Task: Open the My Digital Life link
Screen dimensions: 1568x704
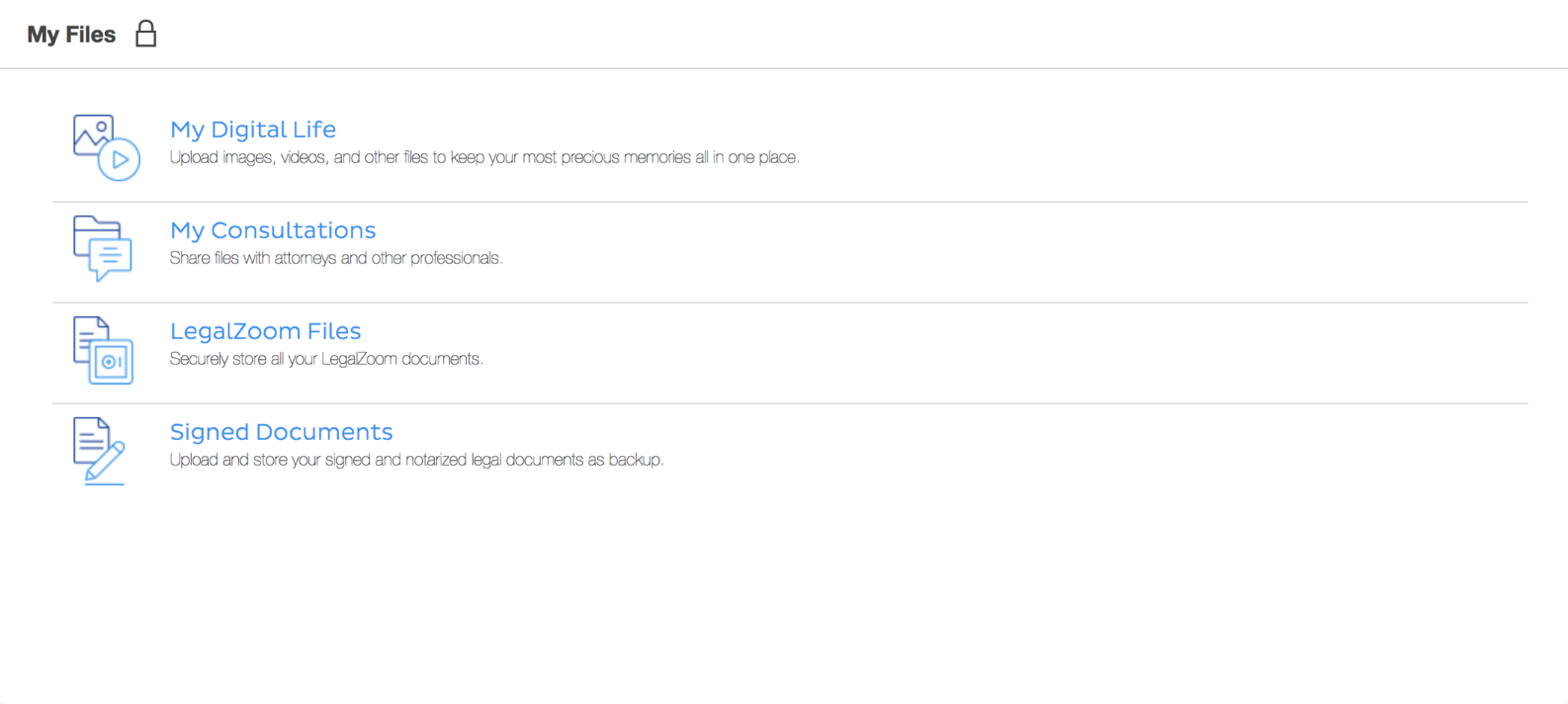Action: [x=253, y=130]
